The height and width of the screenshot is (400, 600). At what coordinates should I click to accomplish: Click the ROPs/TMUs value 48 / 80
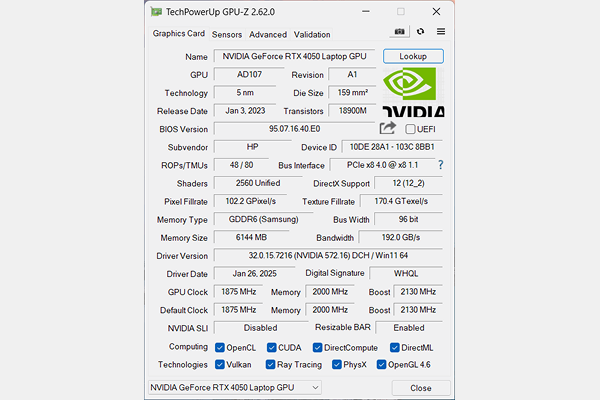coord(241,165)
